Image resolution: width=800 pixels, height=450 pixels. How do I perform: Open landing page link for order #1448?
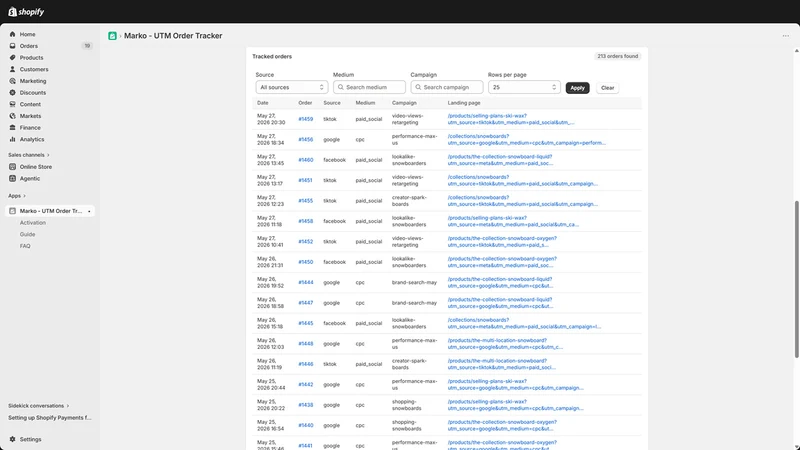(x=505, y=343)
